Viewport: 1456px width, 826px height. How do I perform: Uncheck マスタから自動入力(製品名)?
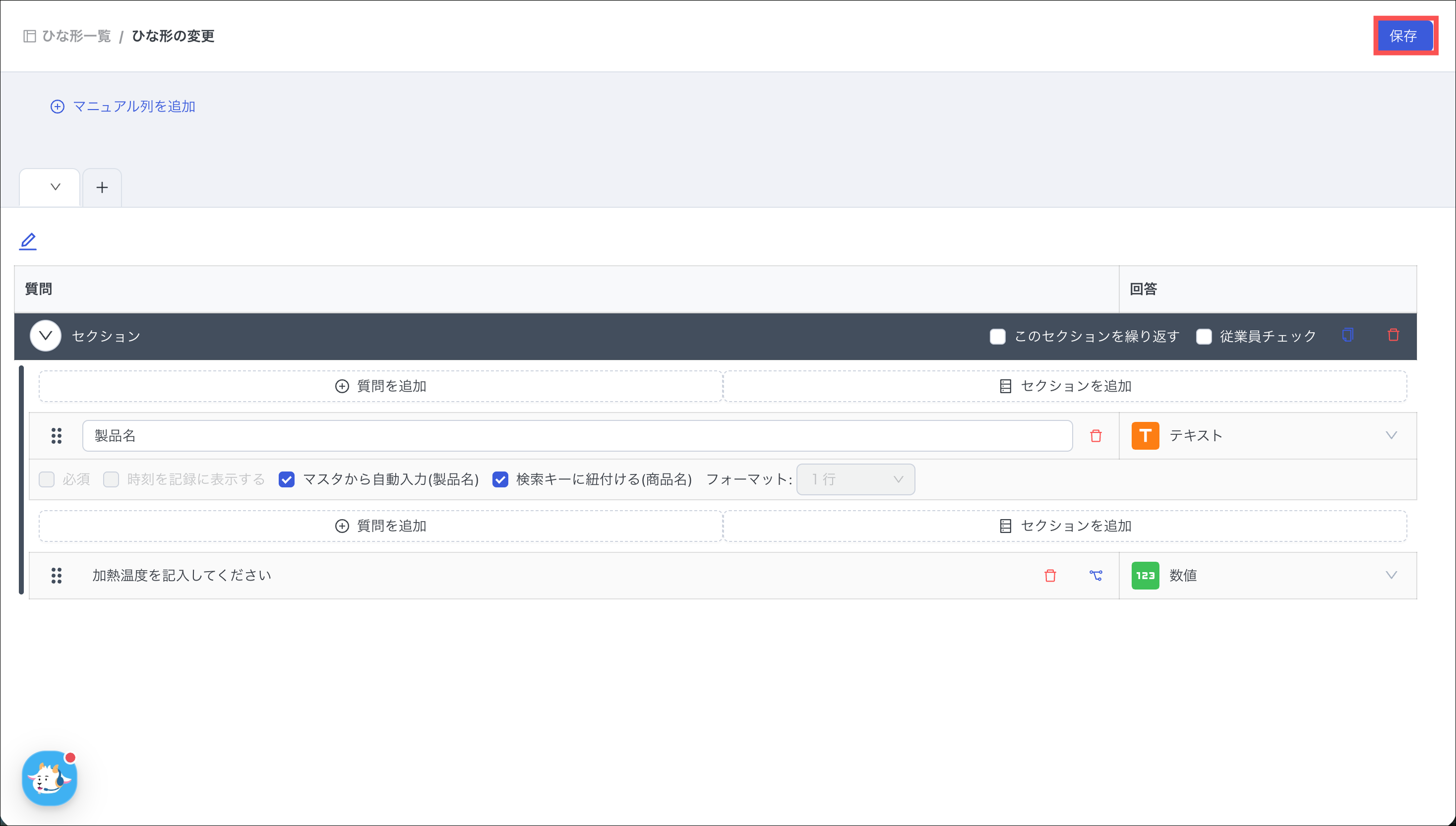point(287,479)
